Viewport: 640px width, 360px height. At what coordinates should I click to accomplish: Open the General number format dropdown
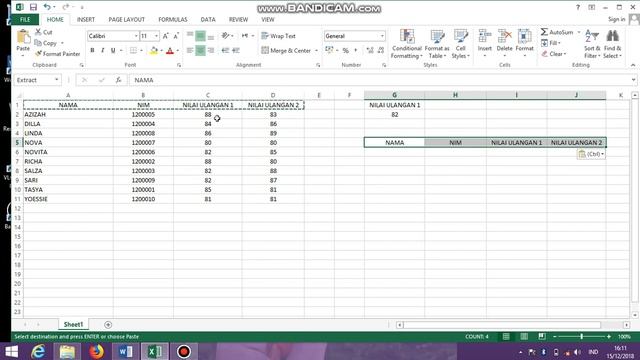382,36
